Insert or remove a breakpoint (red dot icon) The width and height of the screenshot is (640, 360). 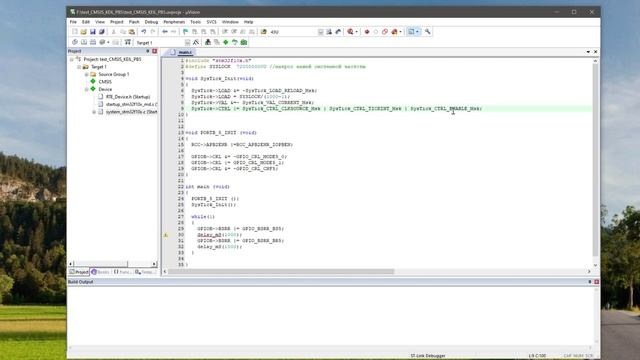[367, 31]
